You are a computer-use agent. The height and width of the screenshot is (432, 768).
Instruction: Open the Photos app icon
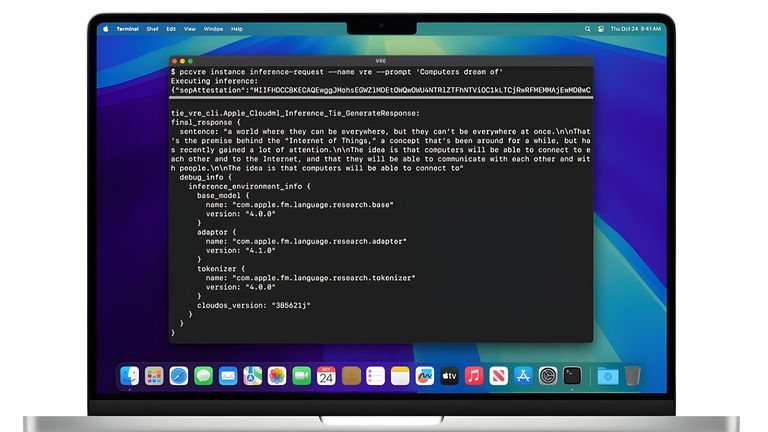click(277, 376)
